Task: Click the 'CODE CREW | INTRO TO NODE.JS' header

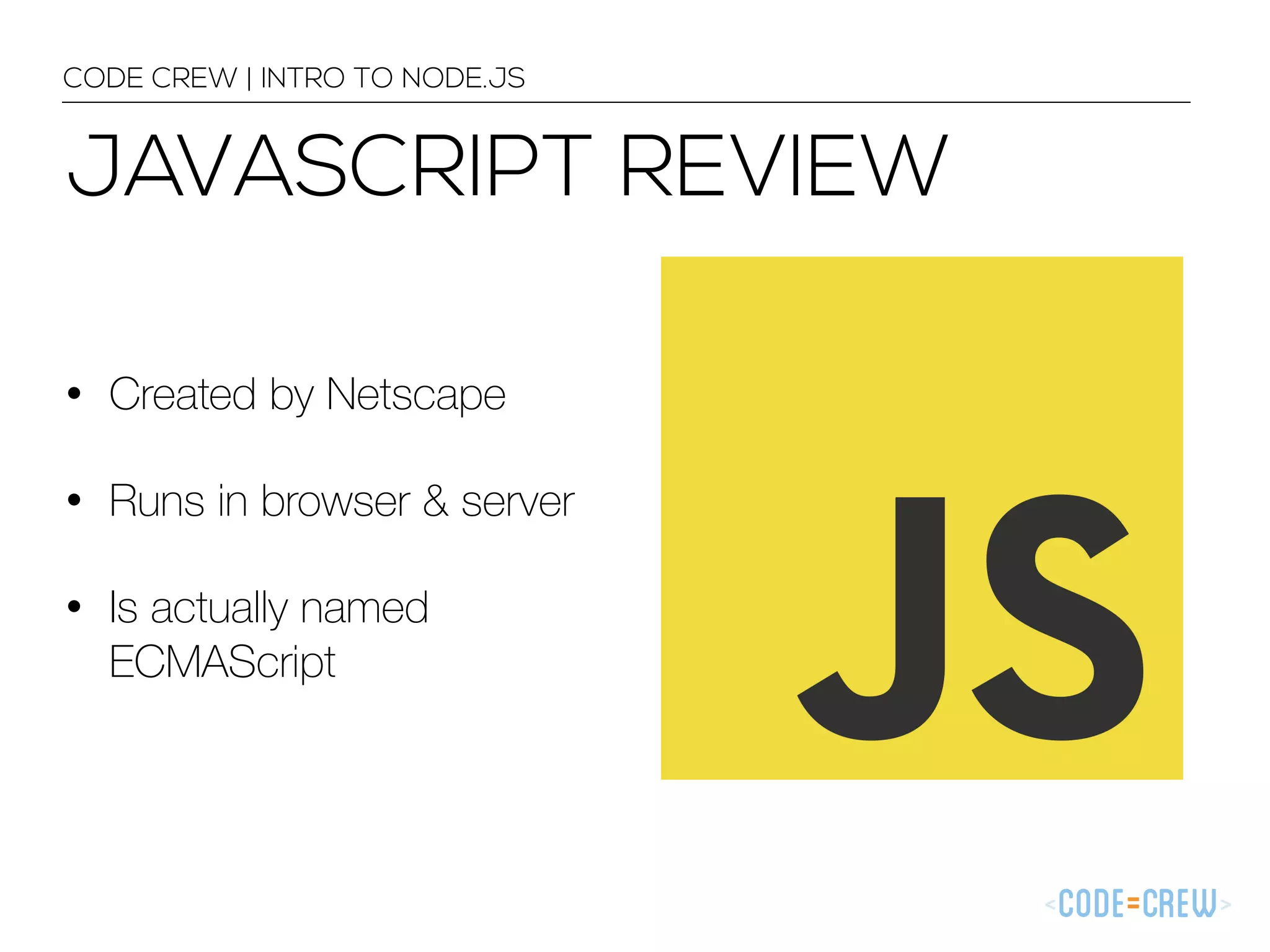Action: point(294,78)
